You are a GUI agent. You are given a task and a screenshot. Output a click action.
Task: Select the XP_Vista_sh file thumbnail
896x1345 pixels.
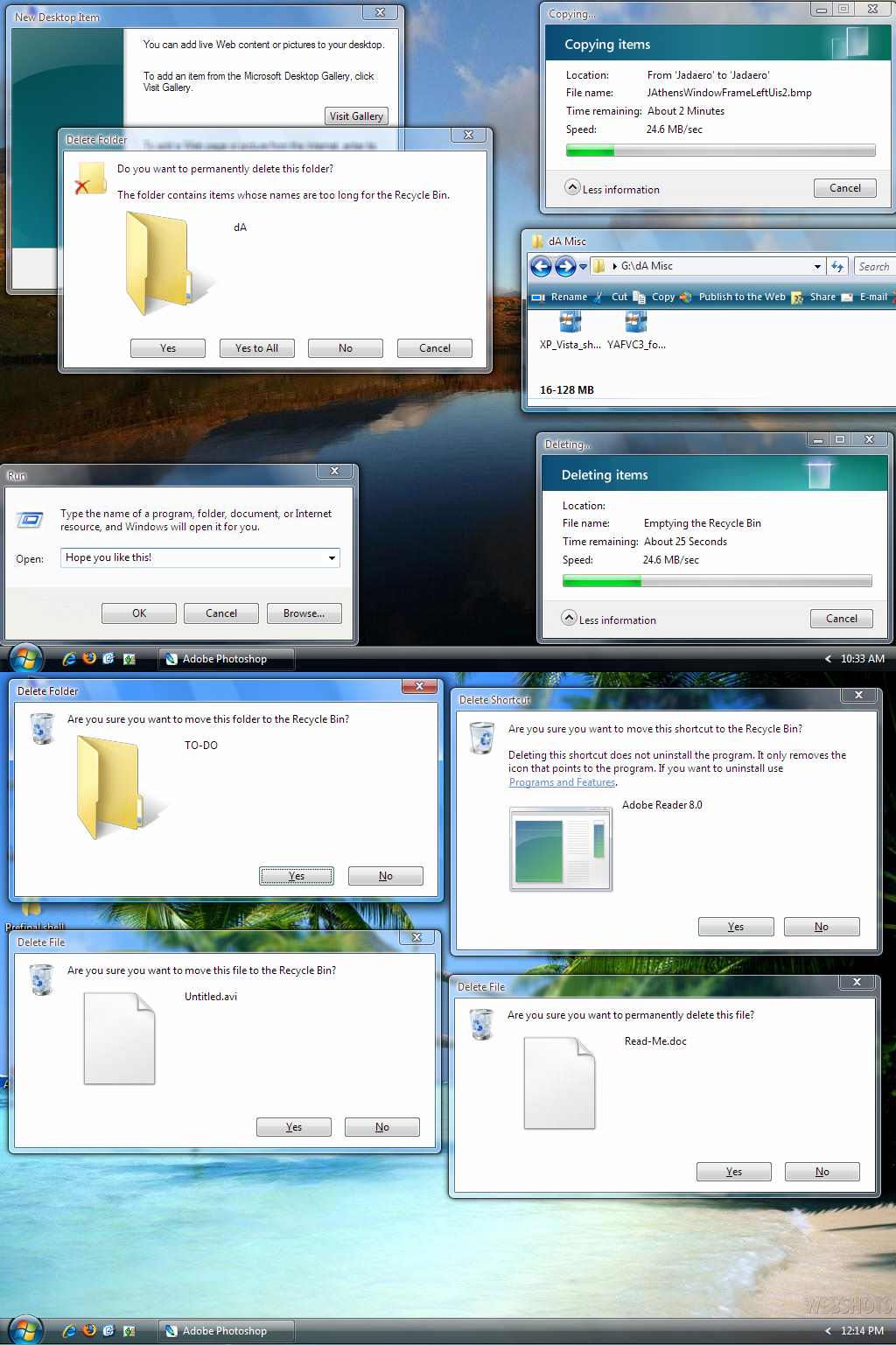[570, 322]
